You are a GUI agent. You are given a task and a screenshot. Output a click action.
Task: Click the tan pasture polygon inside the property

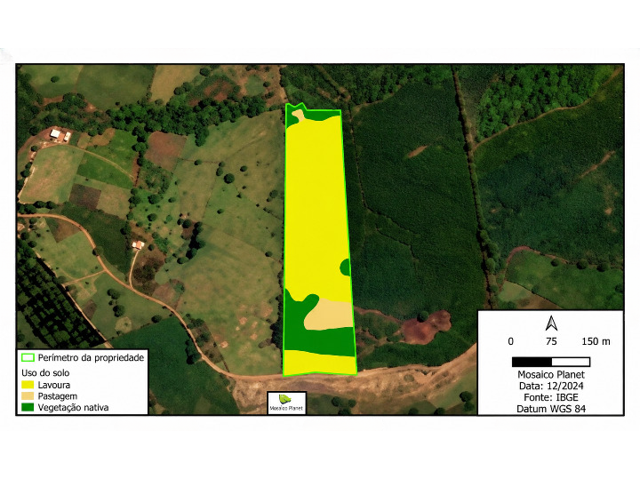pos(330,314)
